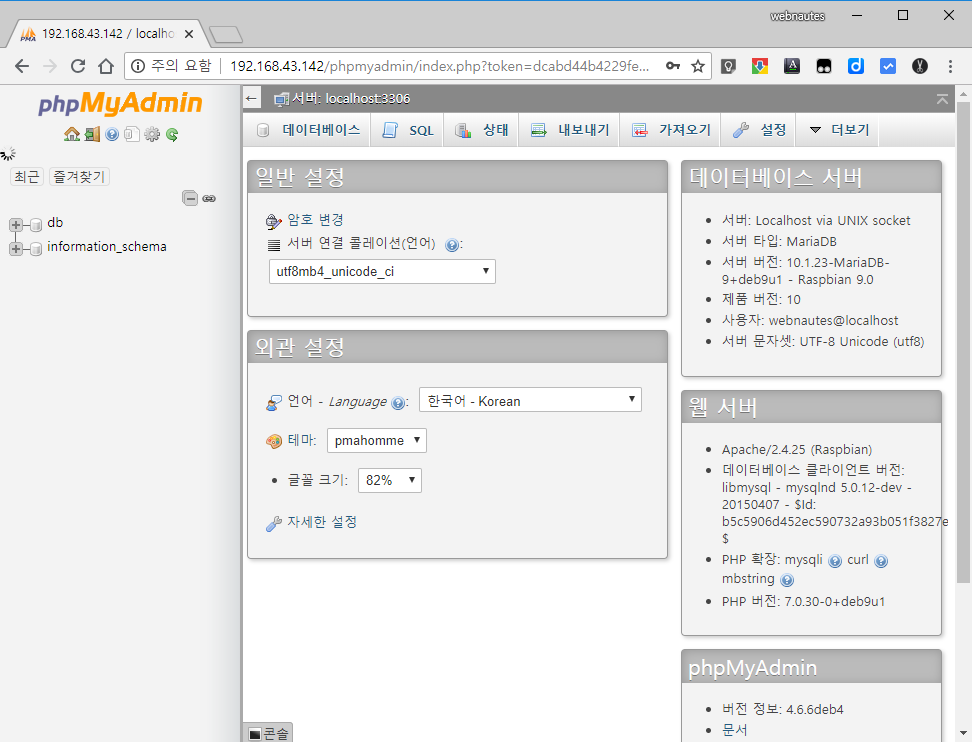Open the Korean language selection dropdown

(530, 400)
